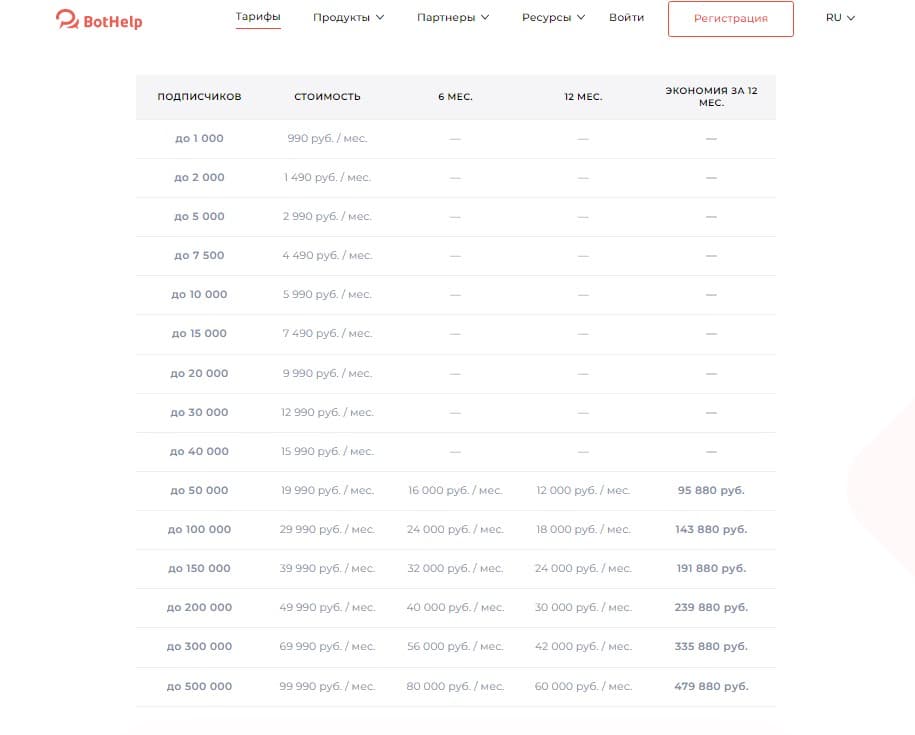Select the 'до 1 000' subscribers cell
Image resolution: width=915 pixels, height=735 pixels.
[x=200, y=138]
